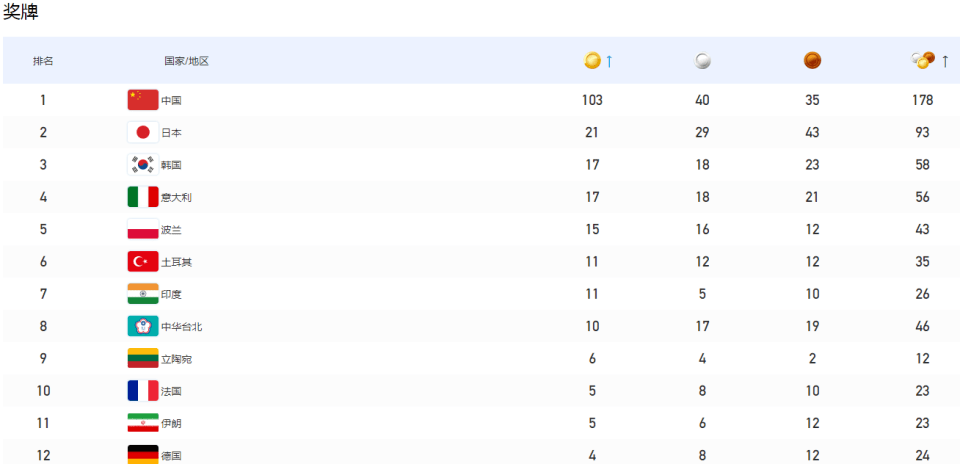Sort table by total medals icon
Screen dimensions: 960x464
[x=923, y=61]
